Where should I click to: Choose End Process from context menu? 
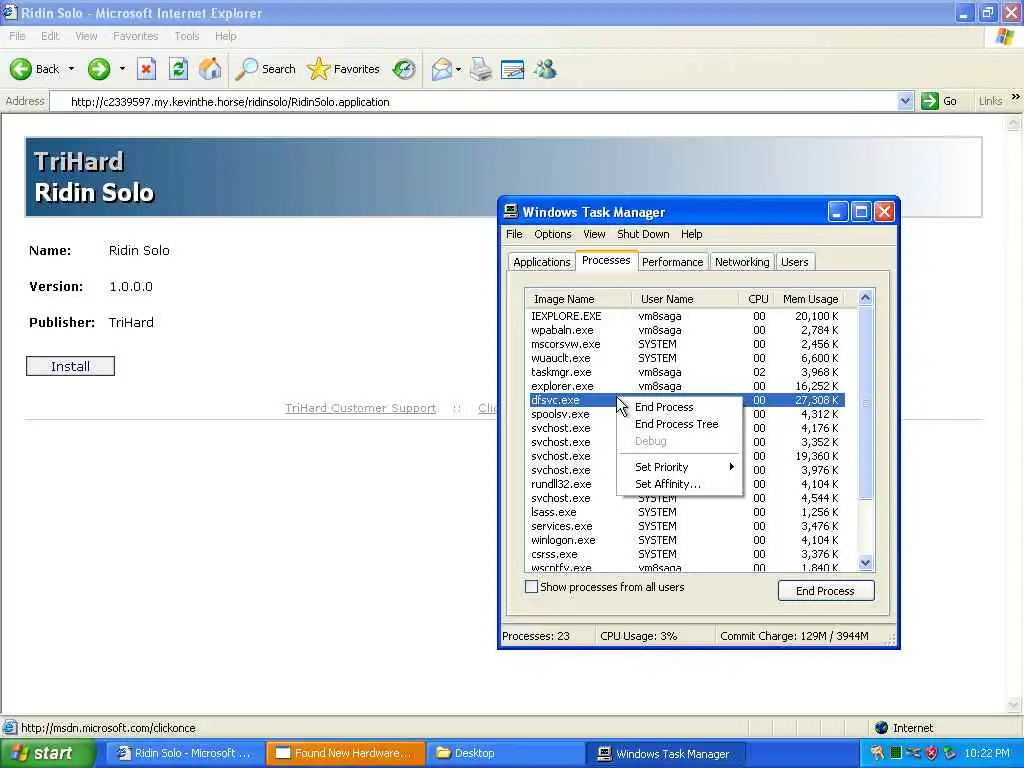coord(679,407)
